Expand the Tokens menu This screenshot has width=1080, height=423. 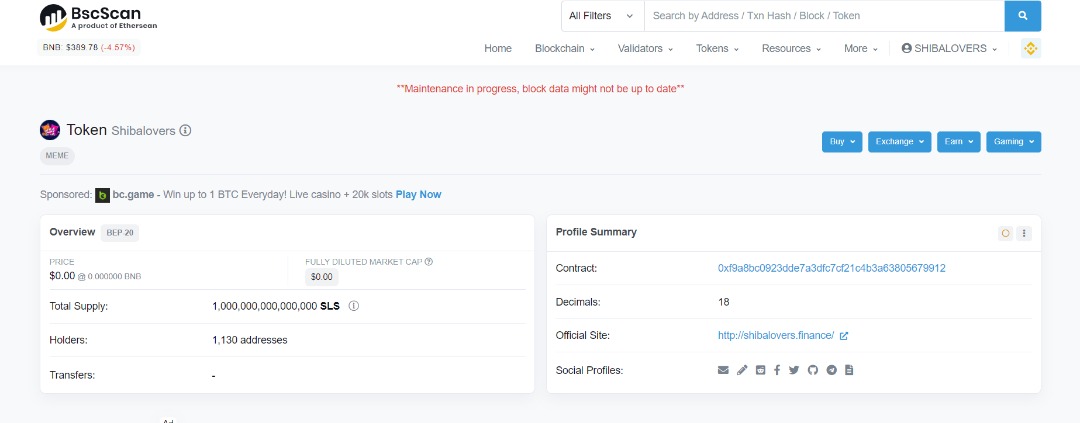click(x=717, y=48)
